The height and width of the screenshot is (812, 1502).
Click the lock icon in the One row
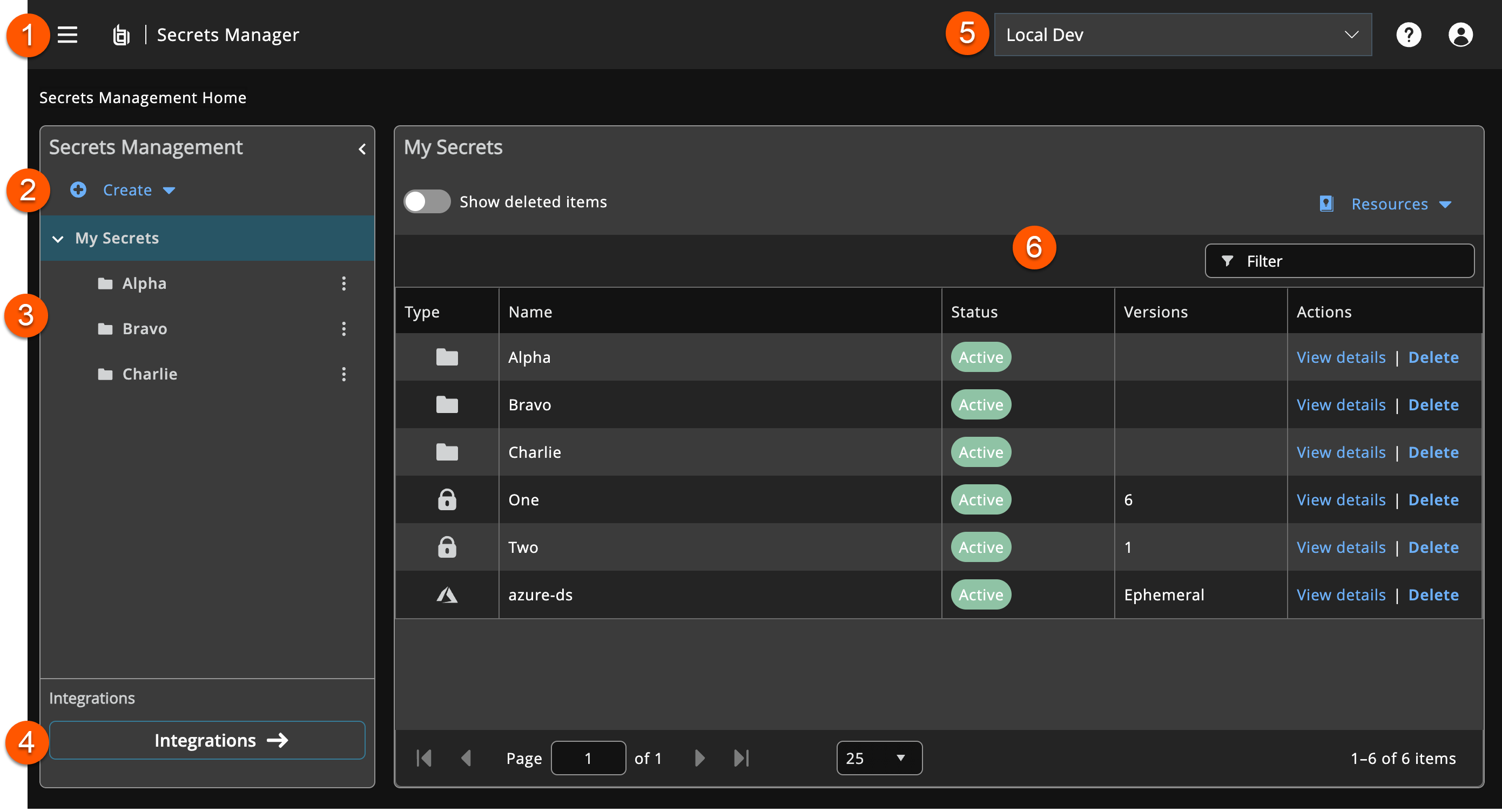click(x=447, y=499)
